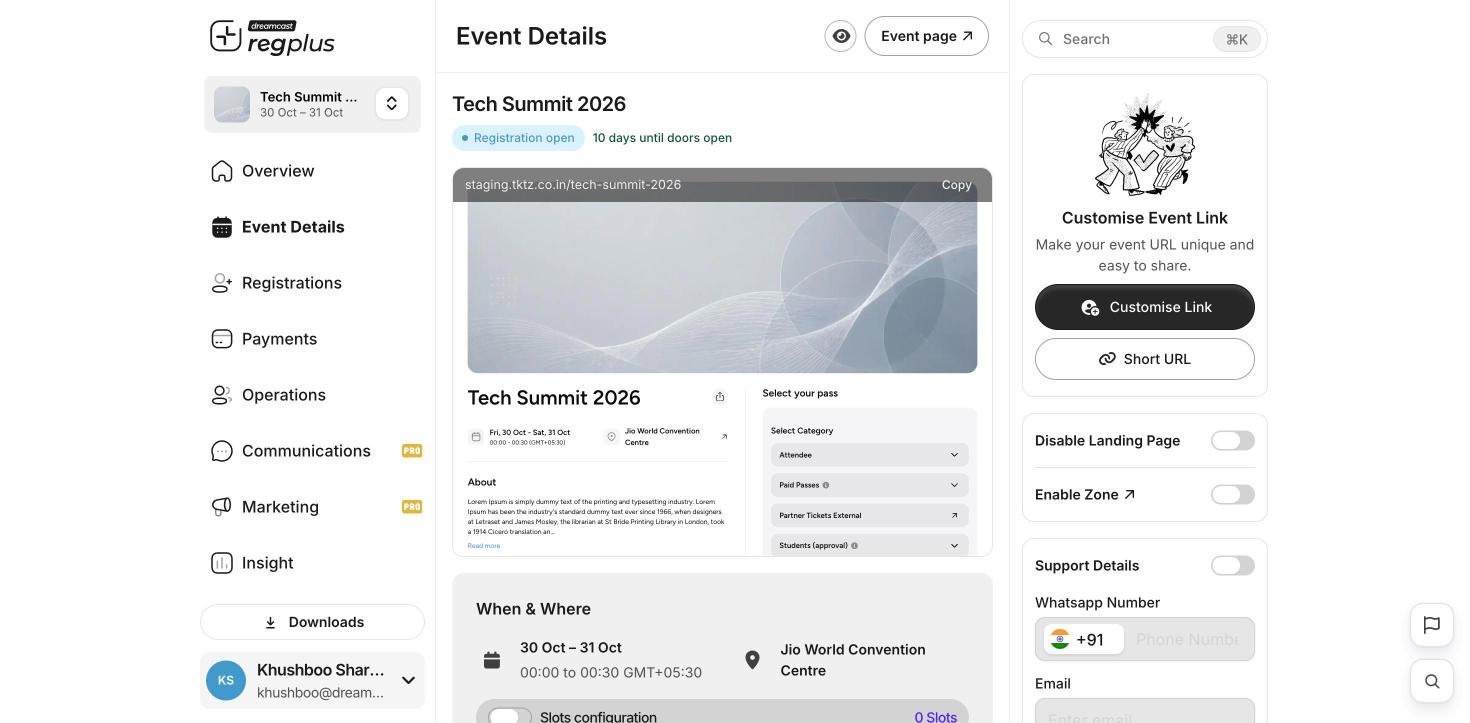Toggle the Support Details switch
Image resolution: width=1470 pixels, height=723 pixels.
tap(1233, 566)
